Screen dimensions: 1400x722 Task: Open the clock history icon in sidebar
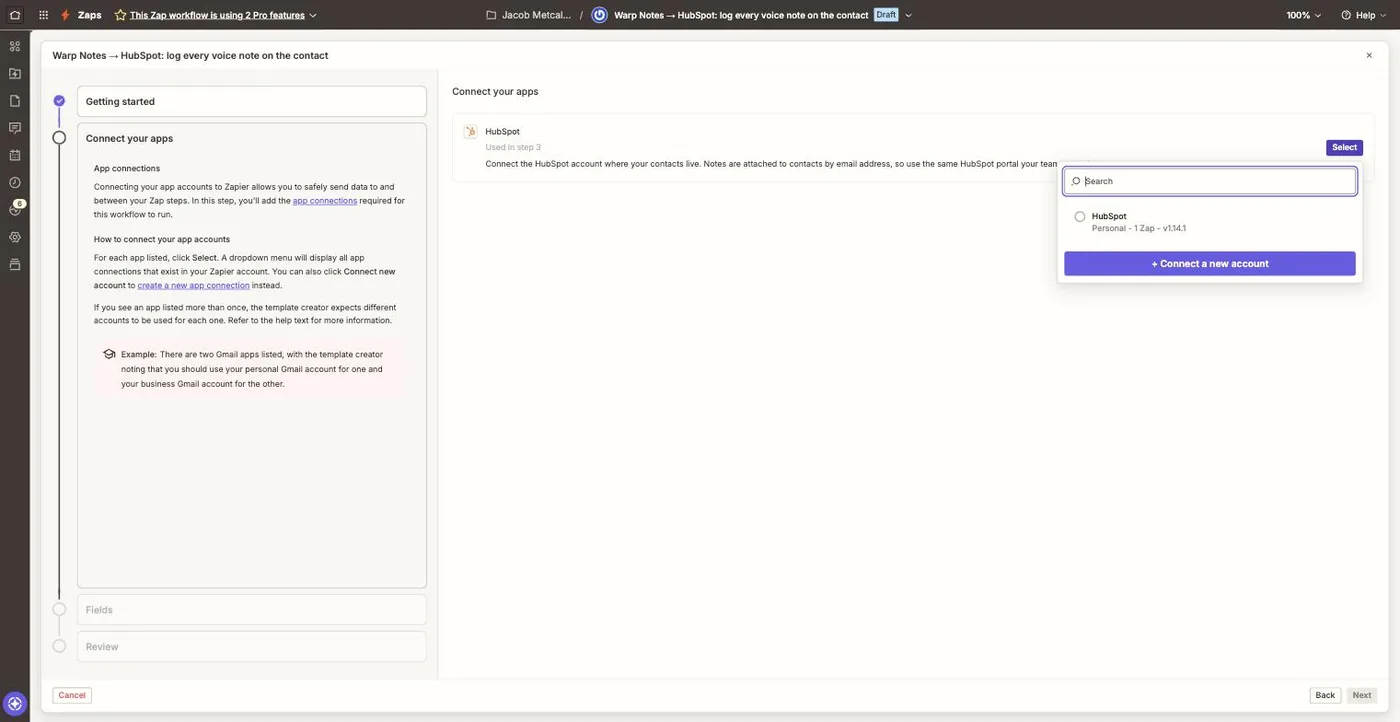15,182
